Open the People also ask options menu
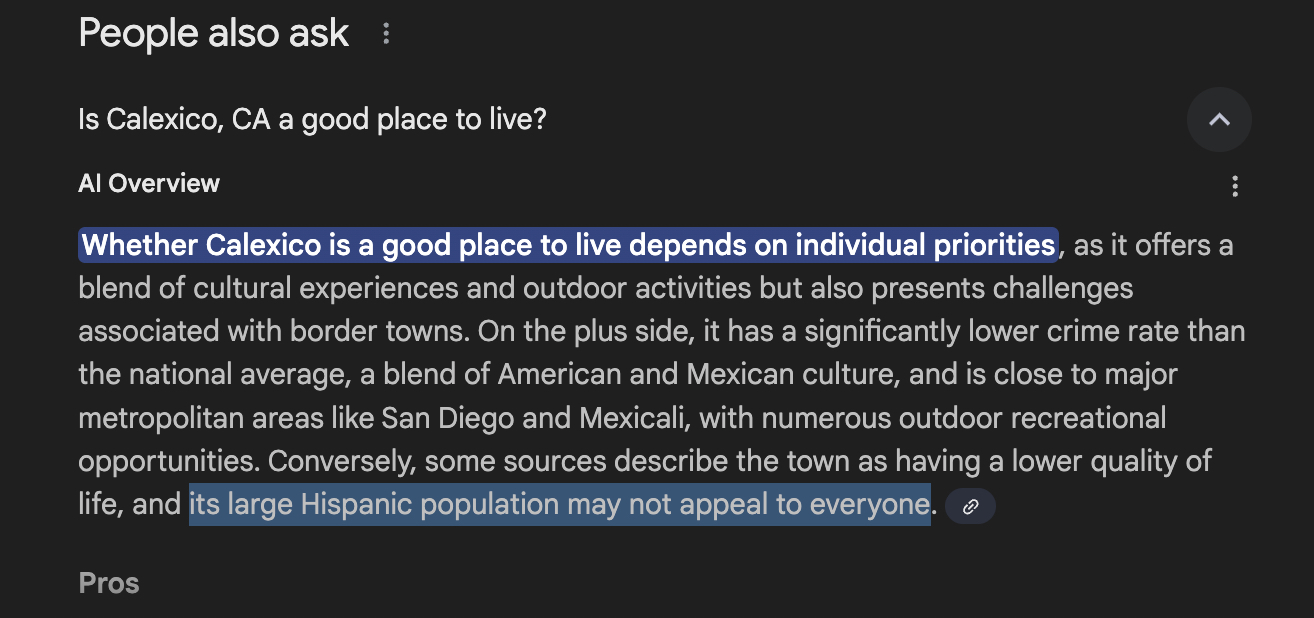The width and height of the screenshot is (1314, 618). (386, 35)
